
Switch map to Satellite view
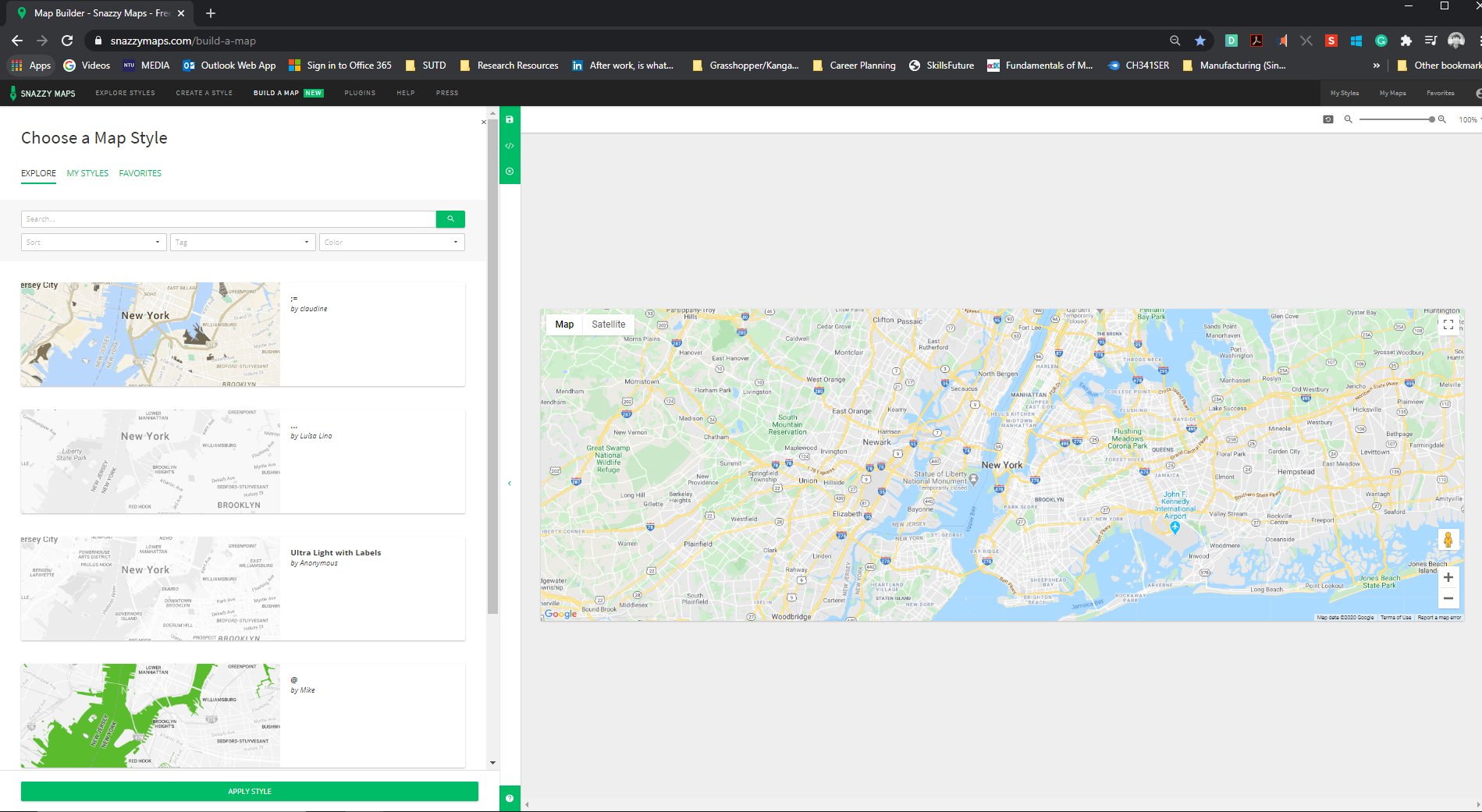pyautogui.click(x=609, y=324)
